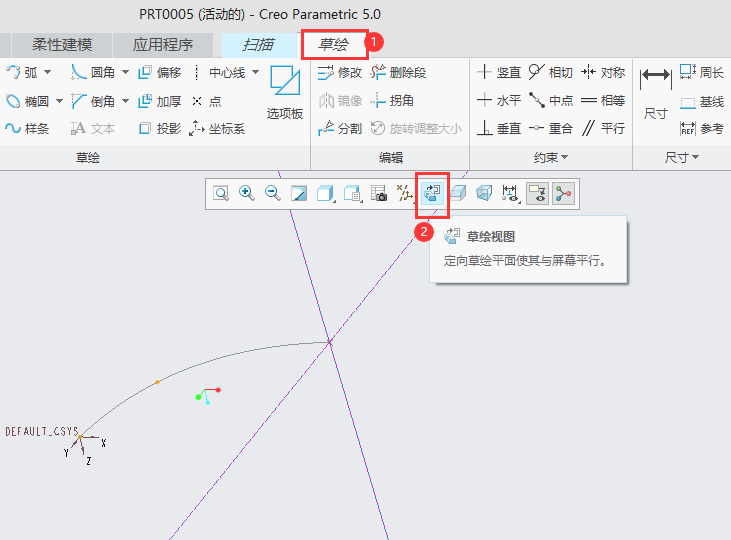
Task: Apply the Midpoint (中点) constraint
Action: coord(551,100)
